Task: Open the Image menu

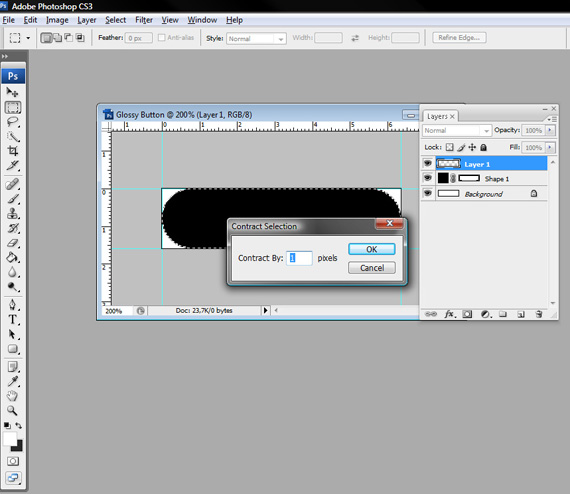Action: tap(57, 20)
